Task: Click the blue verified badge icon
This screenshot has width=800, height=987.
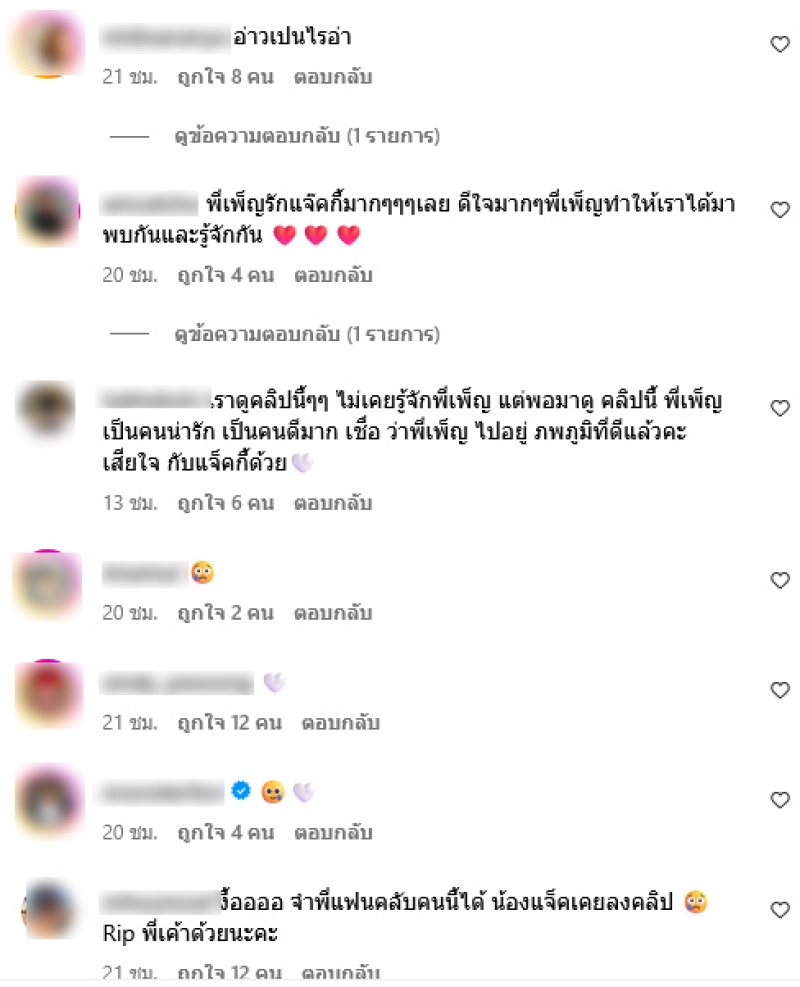Action: pos(241,791)
